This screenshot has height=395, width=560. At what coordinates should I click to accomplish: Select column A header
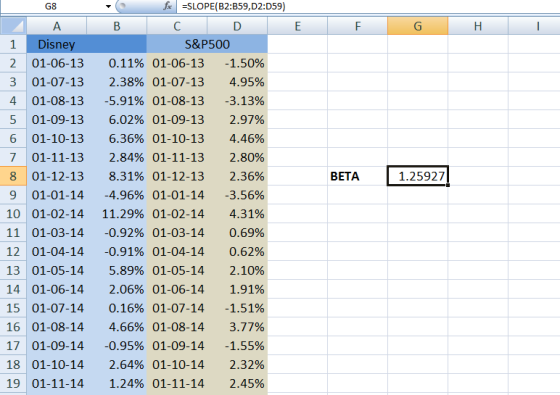pyautogui.click(x=56, y=26)
